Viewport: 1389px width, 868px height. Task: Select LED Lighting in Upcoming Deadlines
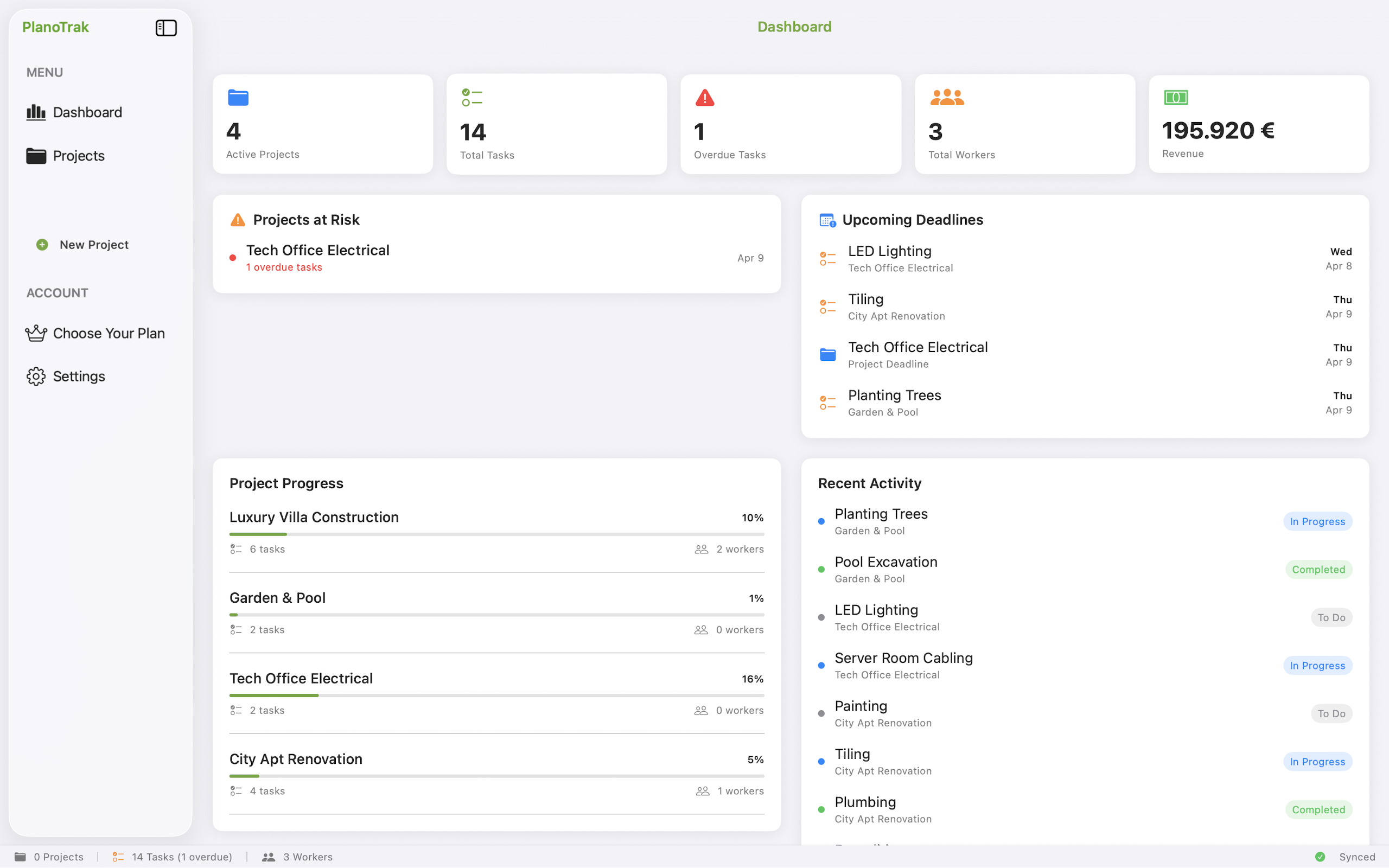click(x=1085, y=259)
